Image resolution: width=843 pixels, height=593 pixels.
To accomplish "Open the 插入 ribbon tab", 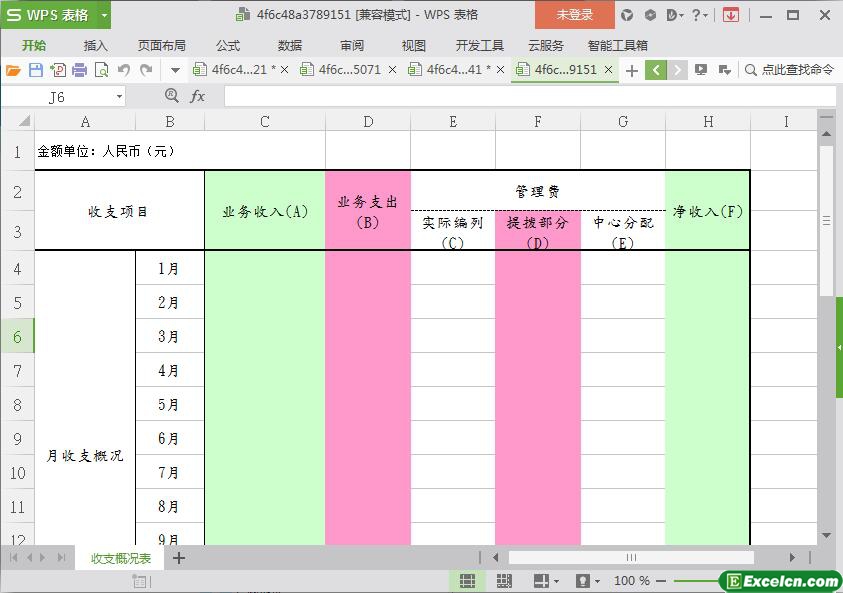I will click(96, 46).
